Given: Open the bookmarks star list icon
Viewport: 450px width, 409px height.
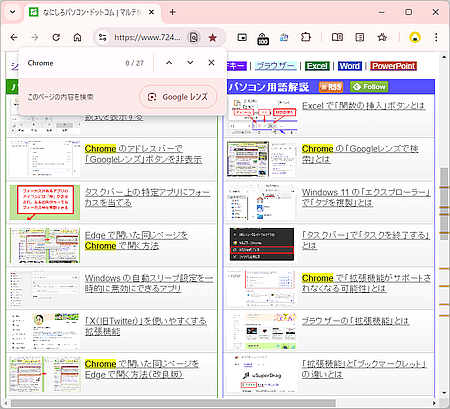Looking at the screenshot, I should point(382,37).
